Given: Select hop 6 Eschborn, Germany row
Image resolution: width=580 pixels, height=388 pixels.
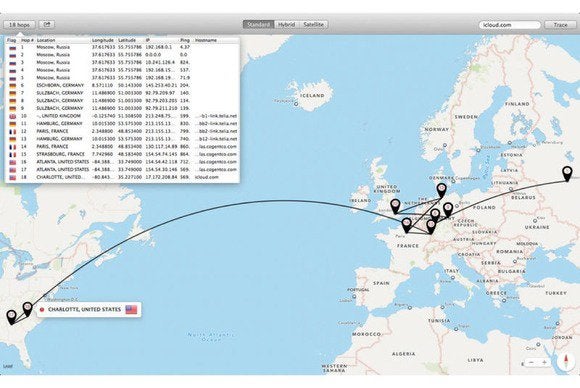Looking at the screenshot, I should [x=122, y=85].
